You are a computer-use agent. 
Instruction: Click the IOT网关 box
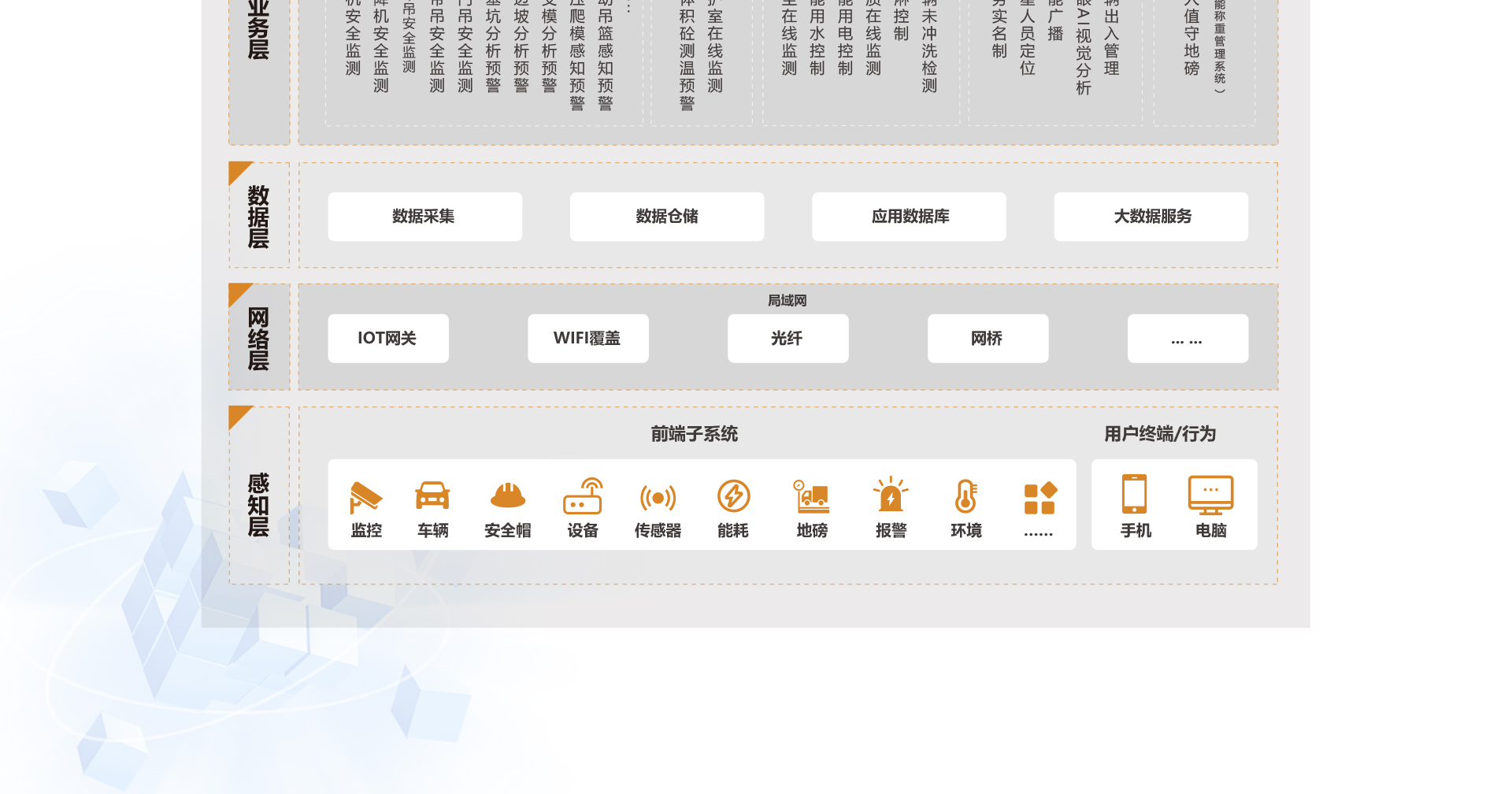tap(388, 339)
